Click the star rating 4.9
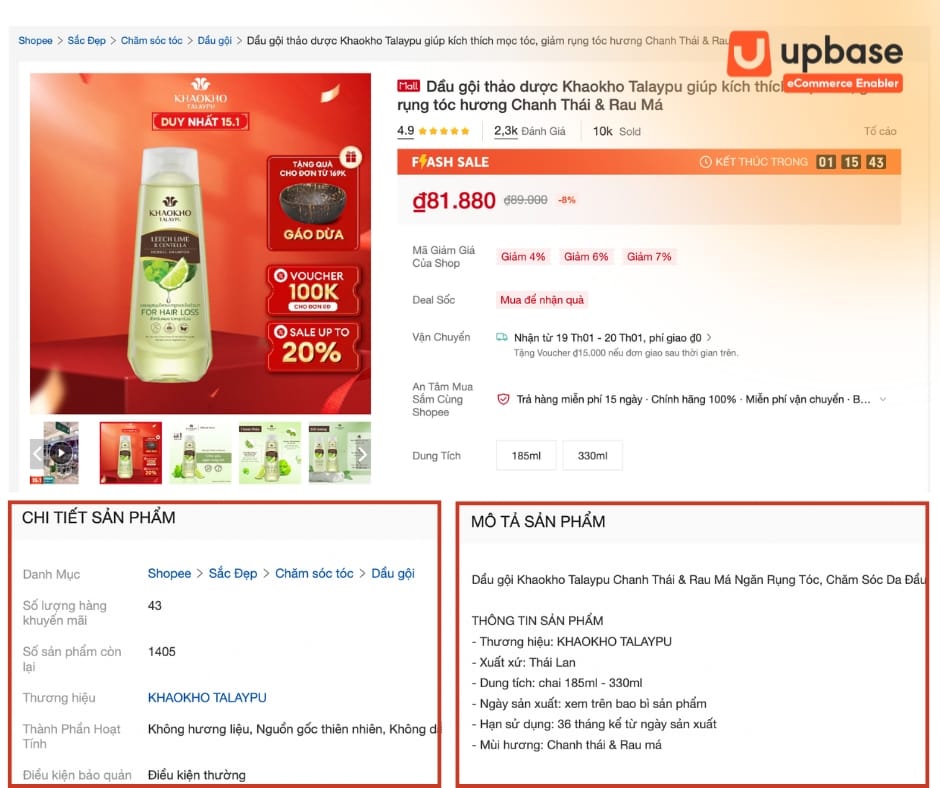 [x=433, y=131]
